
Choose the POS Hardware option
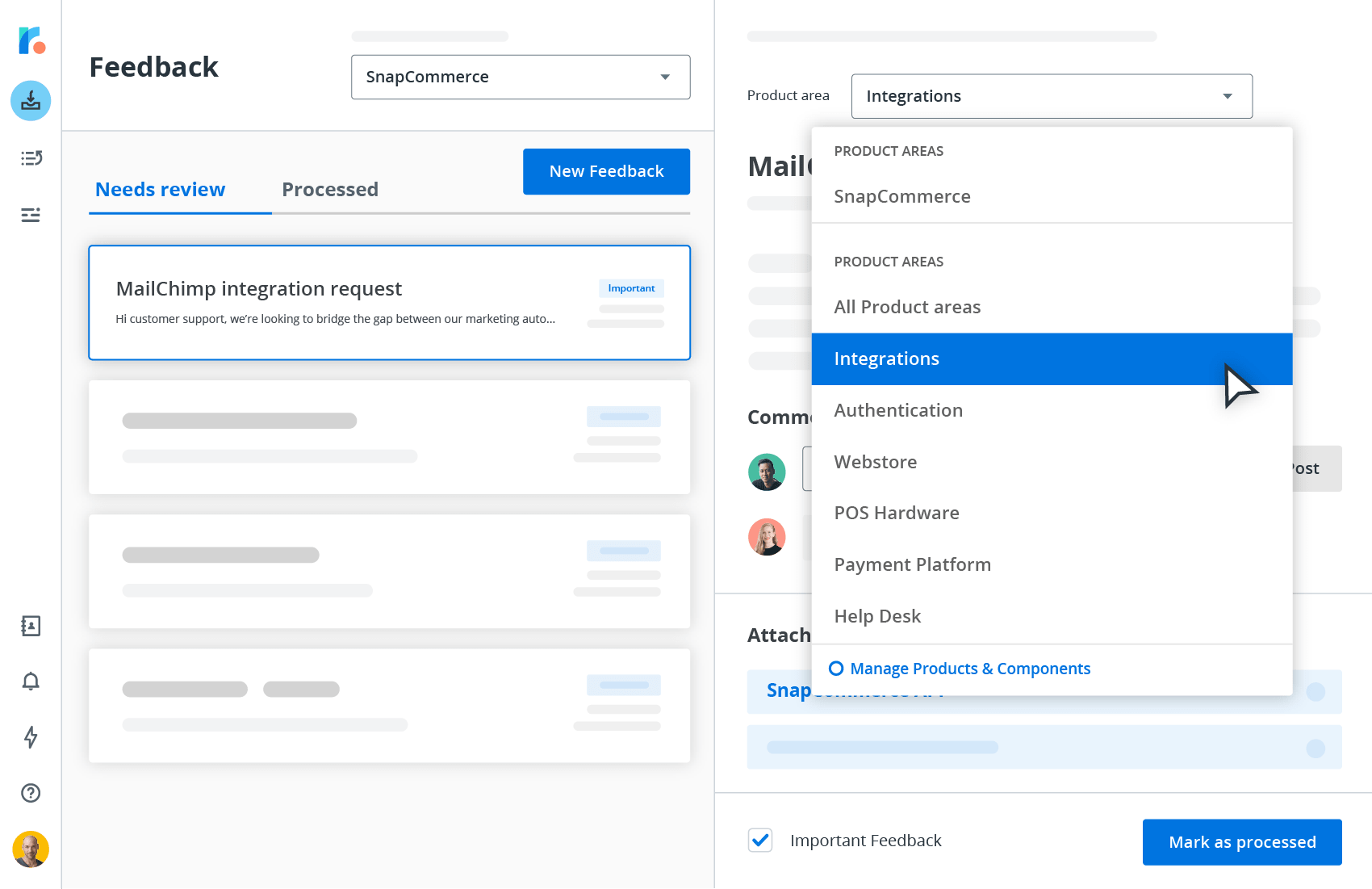[1052, 513]
